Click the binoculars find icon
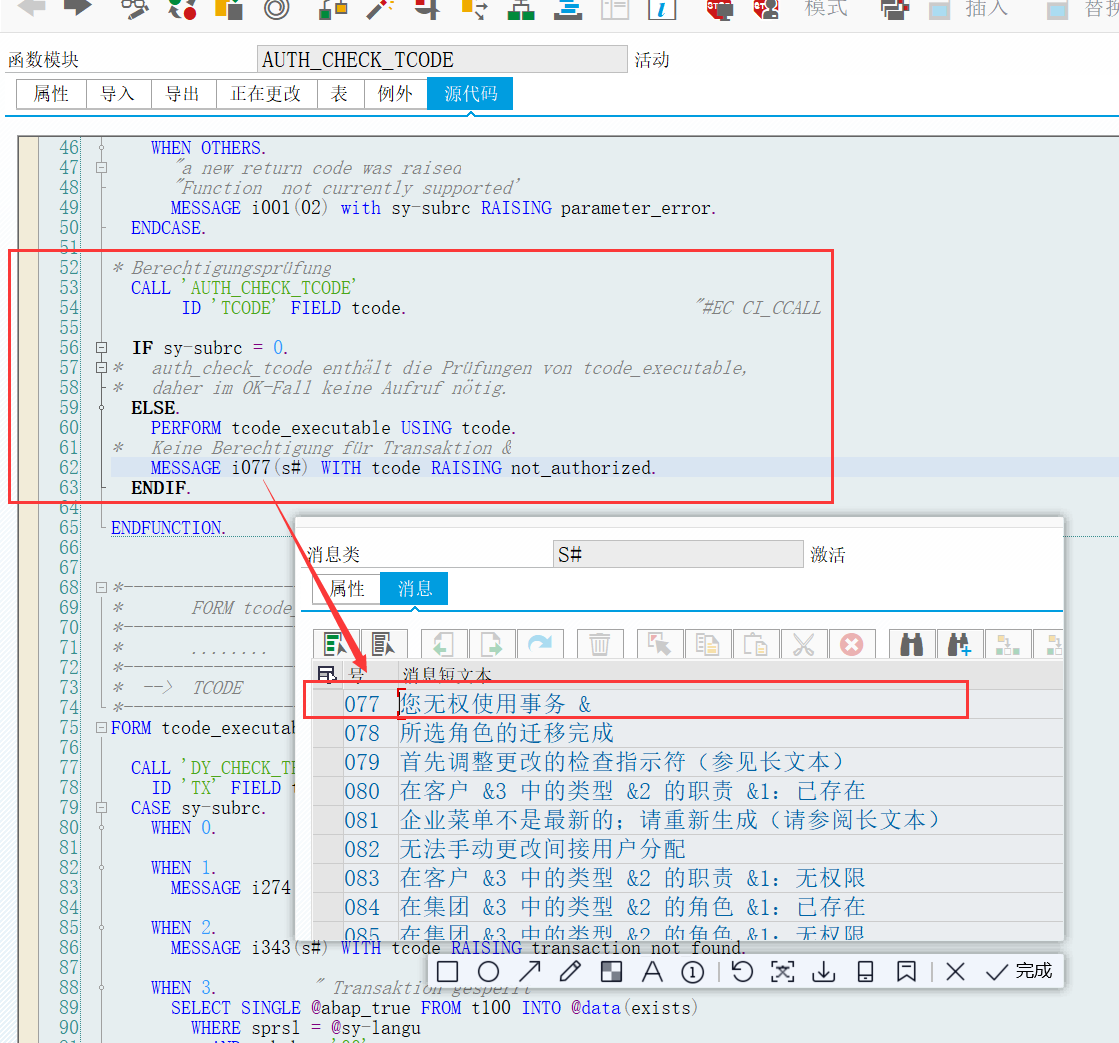The height and width of the screenshot is (1043, 1119). (911, 645)
